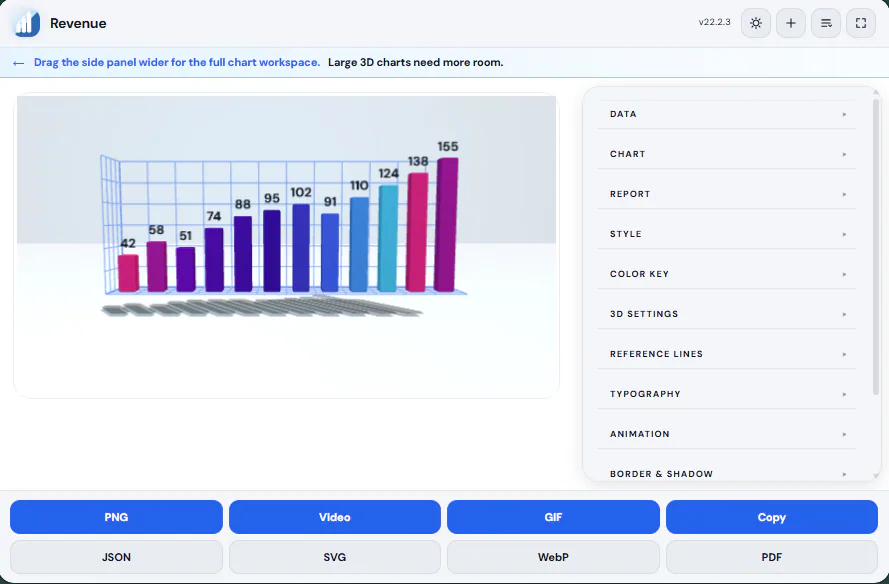The height and width of the screenshot is (584, 889).
Task: Click the GIF export button
Action: click(x=553, y=517)
